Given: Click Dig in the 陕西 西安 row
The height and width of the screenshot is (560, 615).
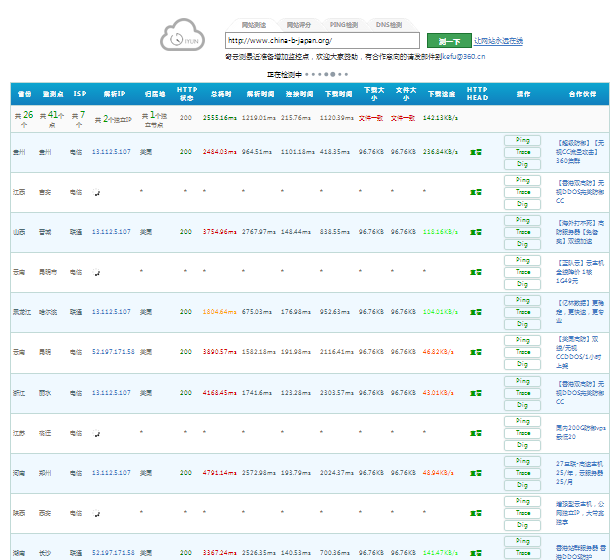Looking at the screenshot, I should click(522, 525).
